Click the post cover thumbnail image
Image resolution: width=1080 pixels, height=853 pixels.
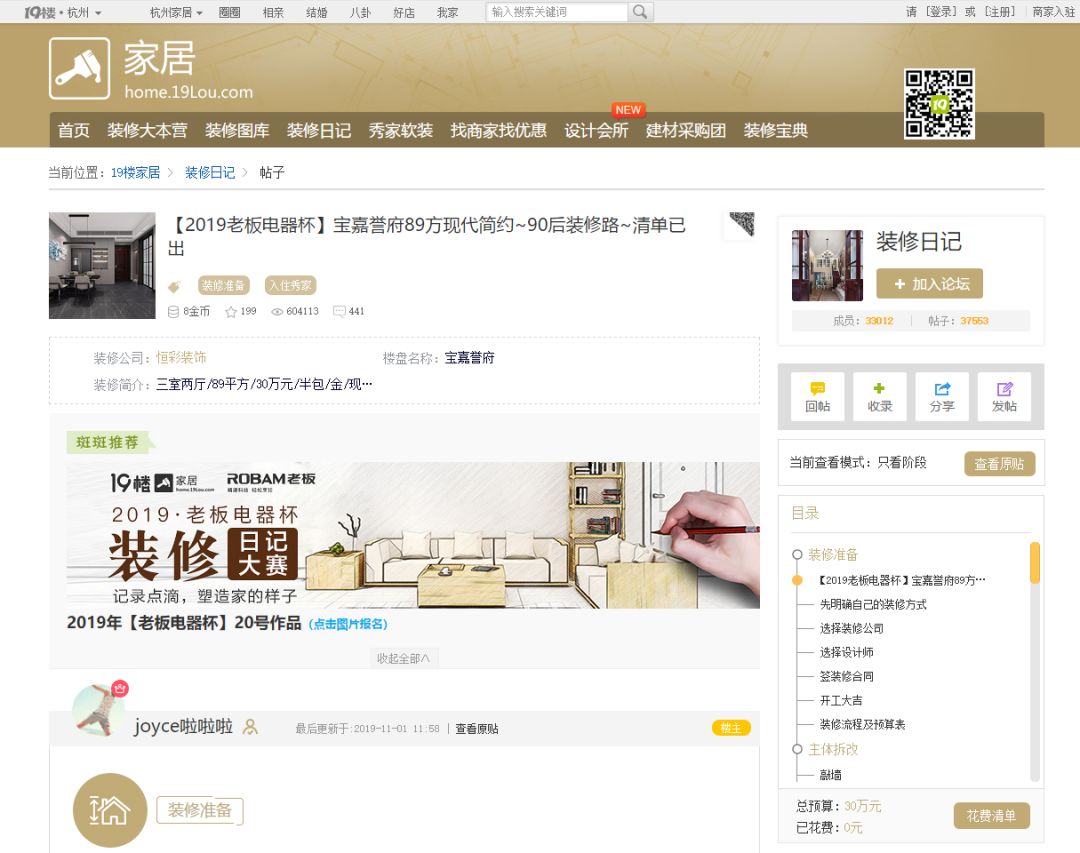point(102,265)
